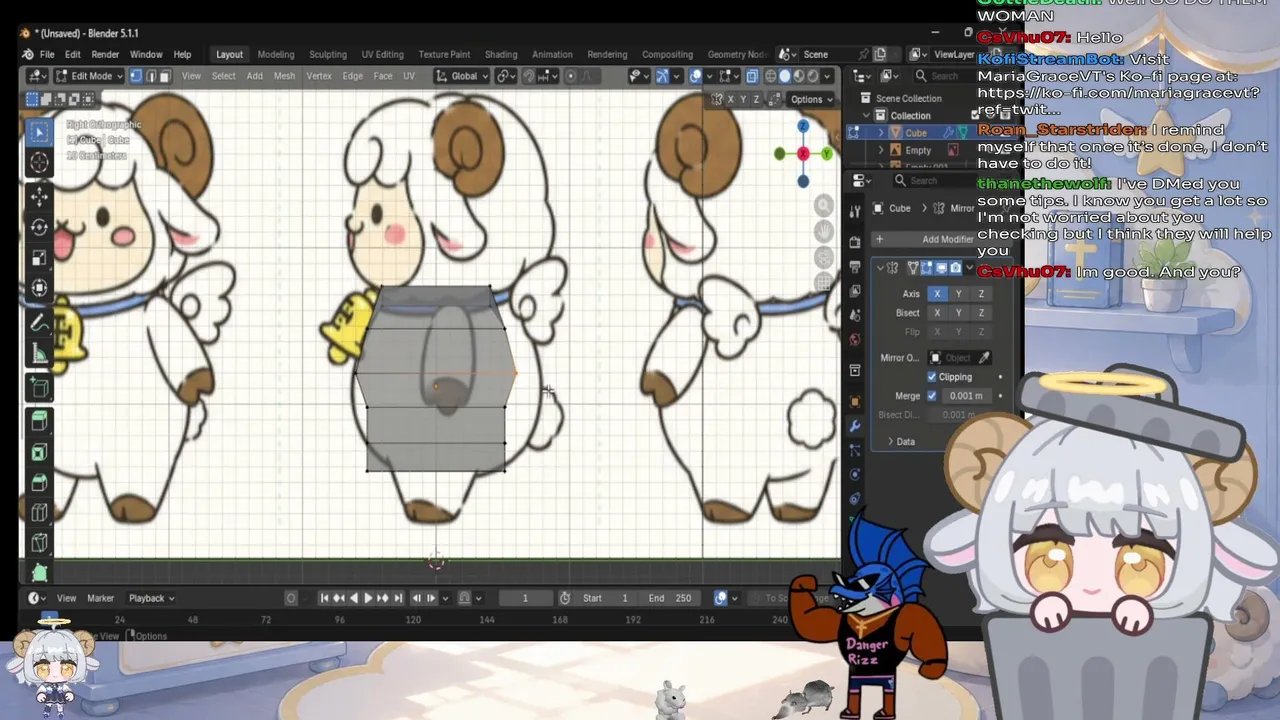Select the Extrude Region tool
The image size is (1280, 720).
40,421
